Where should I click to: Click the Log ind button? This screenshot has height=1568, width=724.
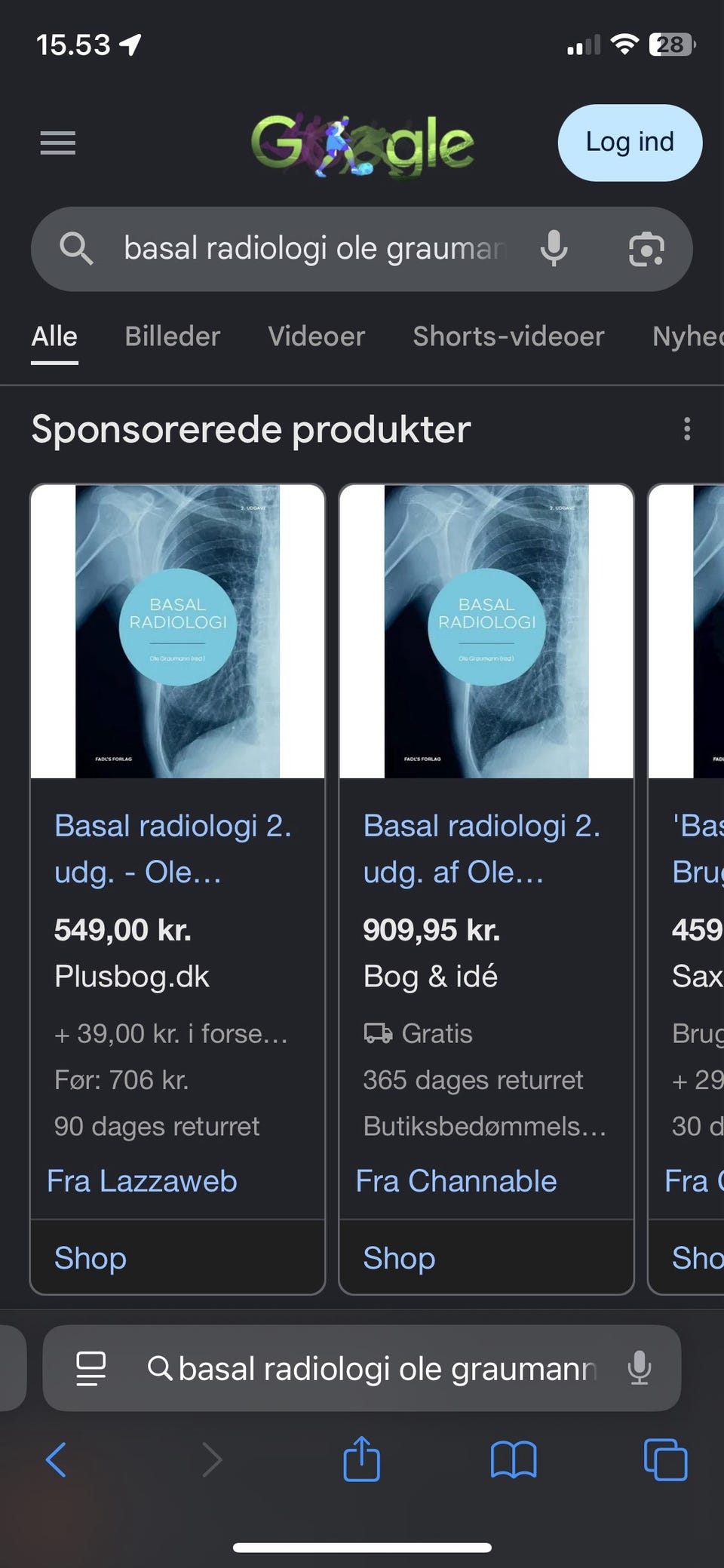tap(630, 143)
